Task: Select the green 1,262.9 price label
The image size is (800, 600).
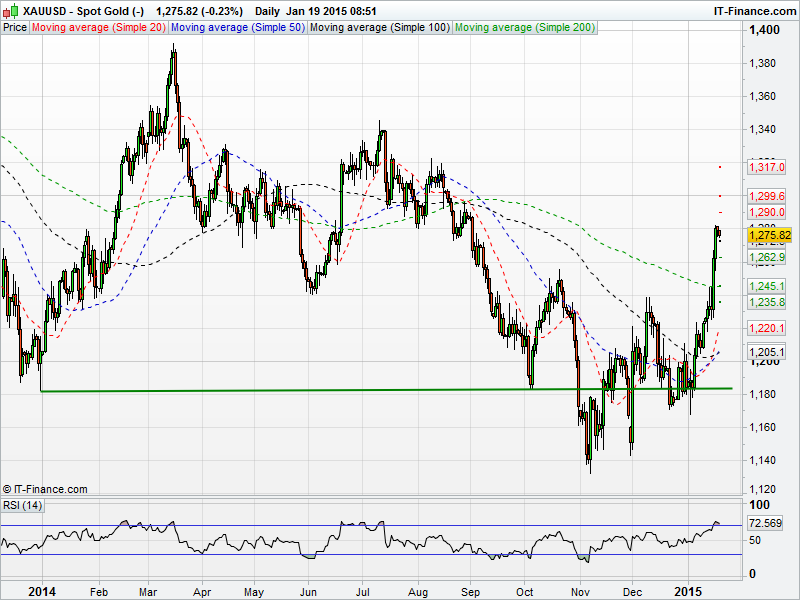Action: [768, 257]
